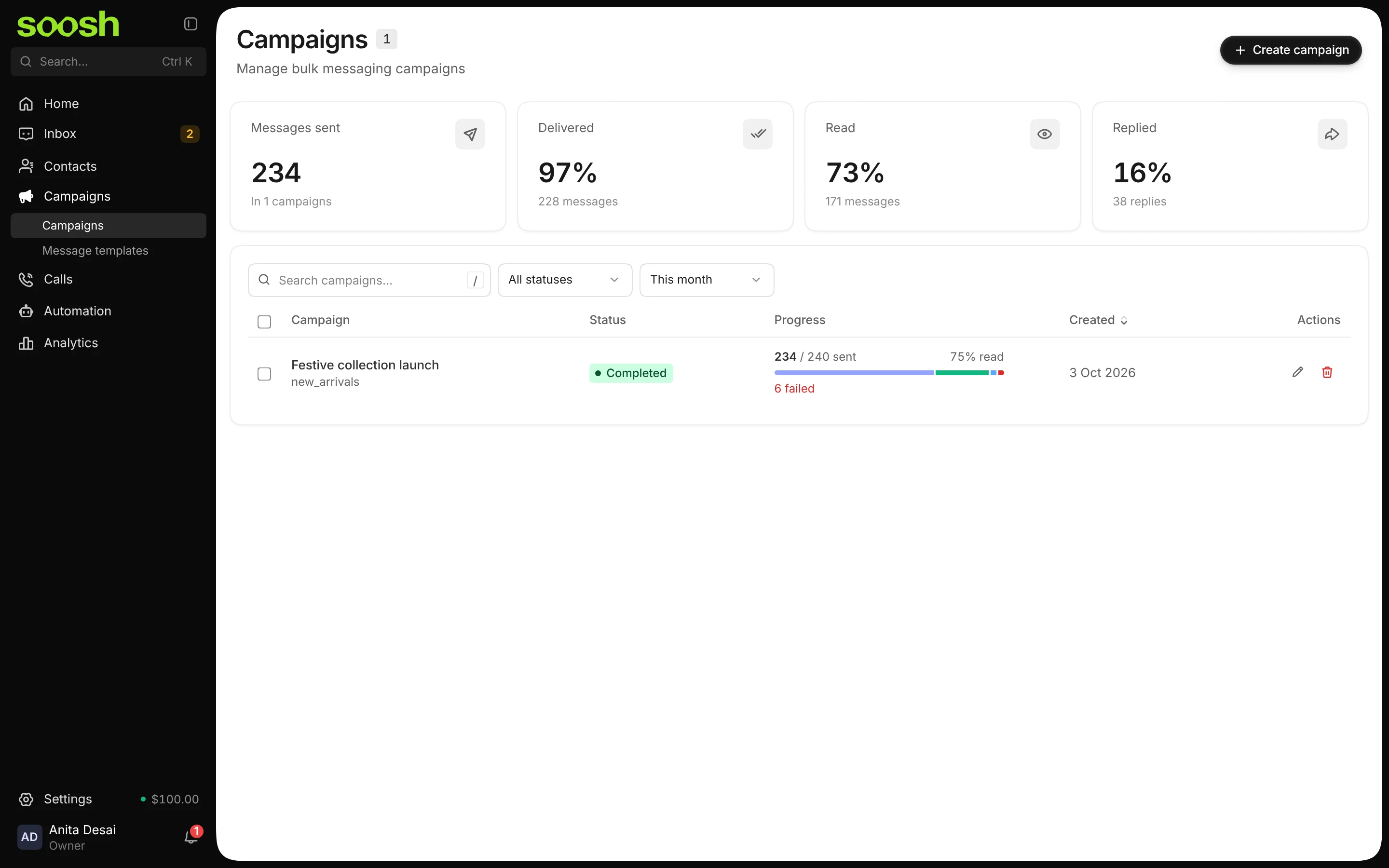Click the 6 failed text
The image size is (1389, 868).
click(x=794, y=389)
